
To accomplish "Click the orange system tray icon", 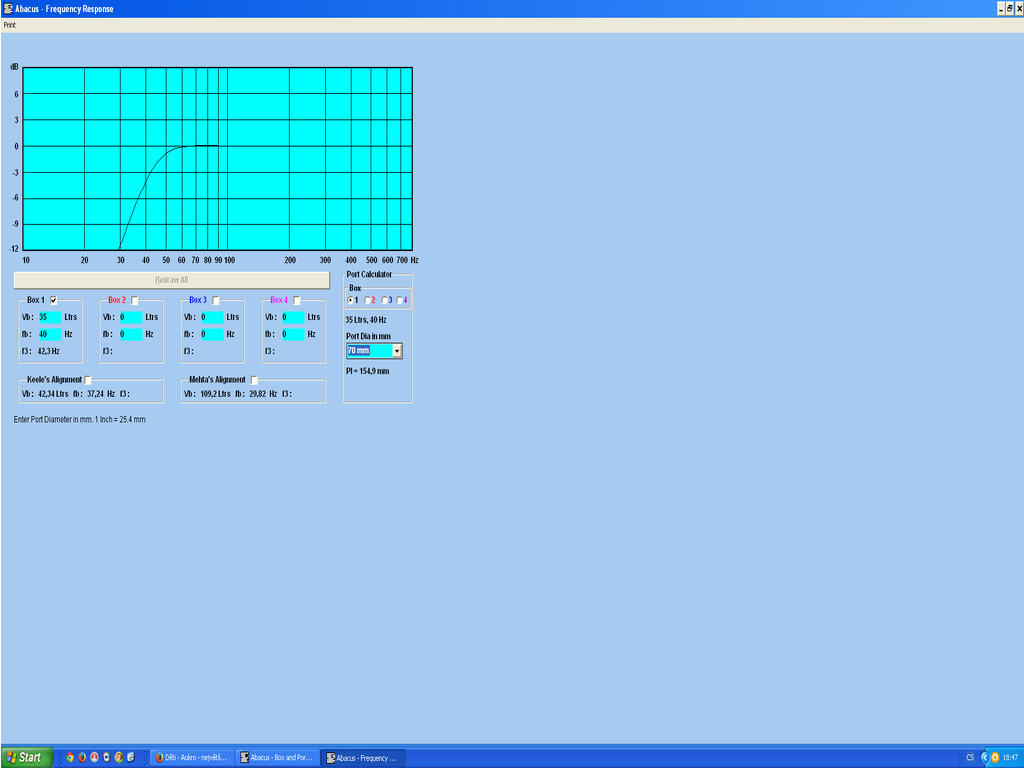I will [995, 758].
